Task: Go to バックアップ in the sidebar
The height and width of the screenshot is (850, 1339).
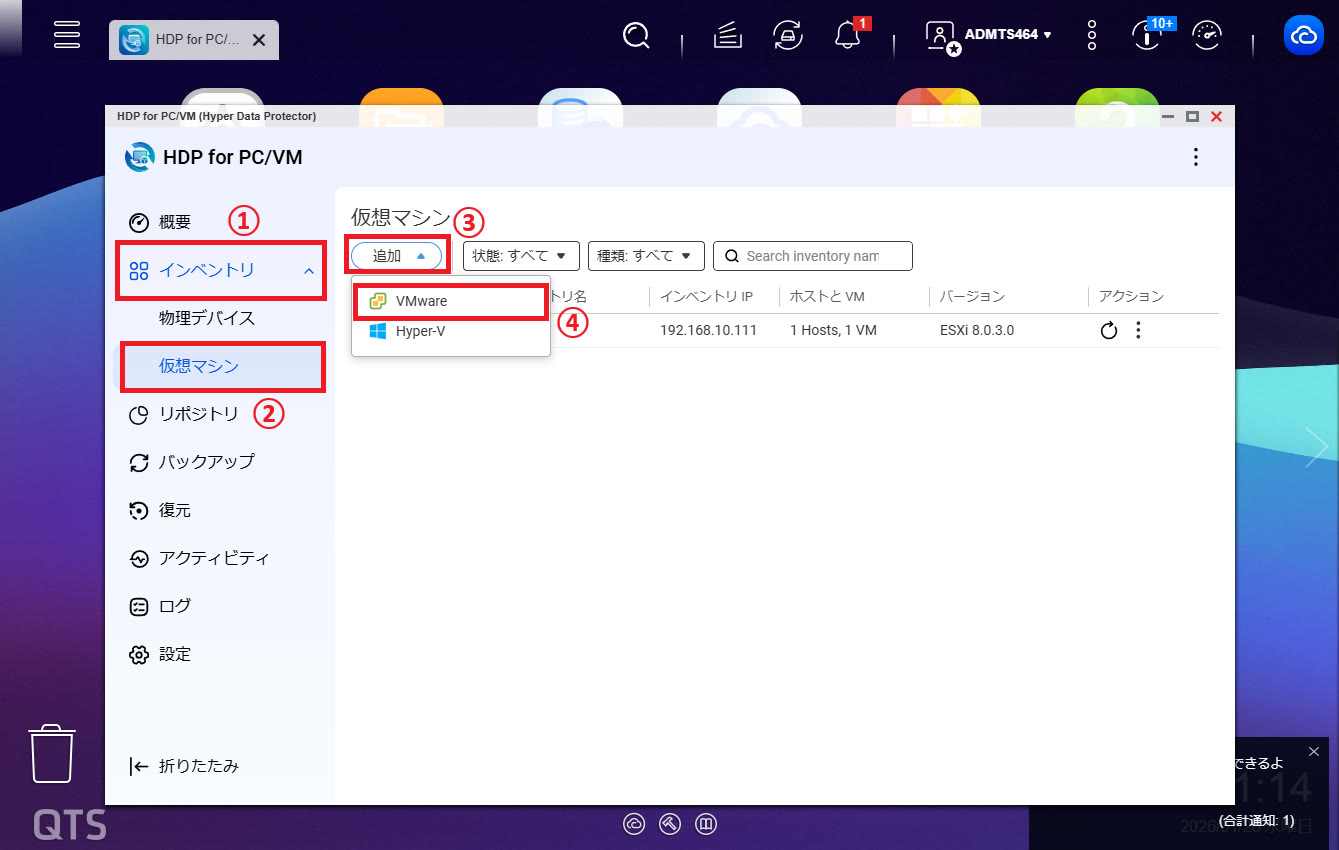Action: (x=206, y=462)
